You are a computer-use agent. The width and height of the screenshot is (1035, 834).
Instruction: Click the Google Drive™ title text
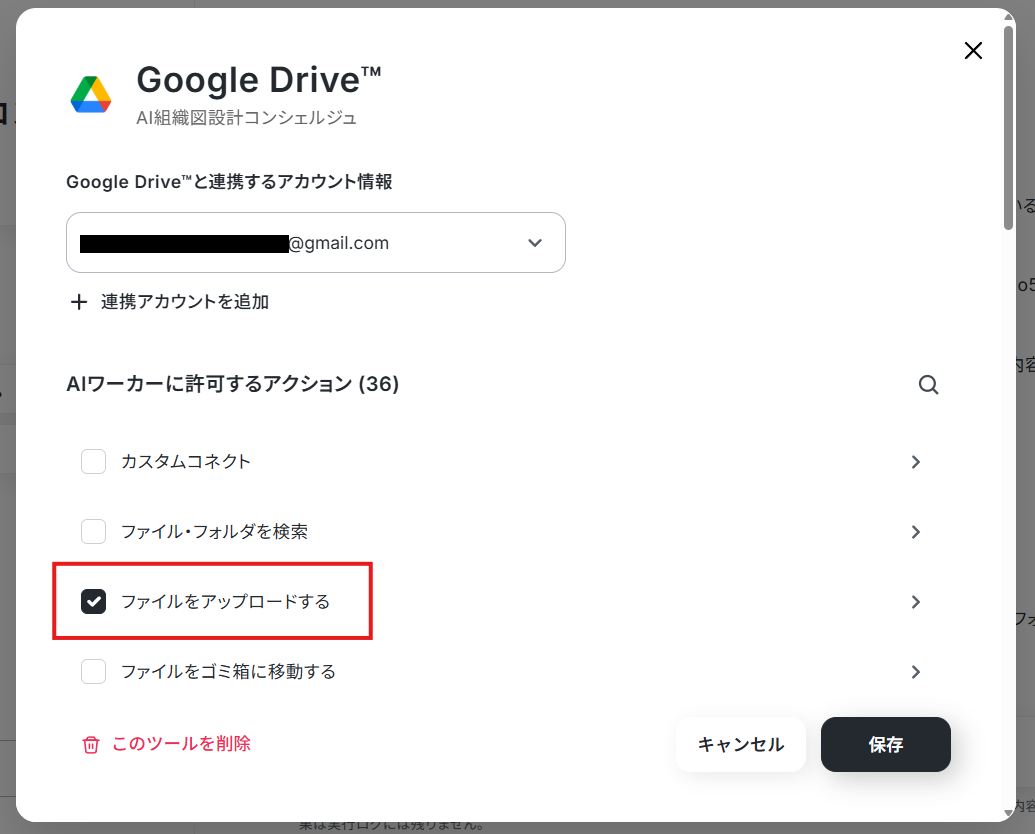point(259,80)
